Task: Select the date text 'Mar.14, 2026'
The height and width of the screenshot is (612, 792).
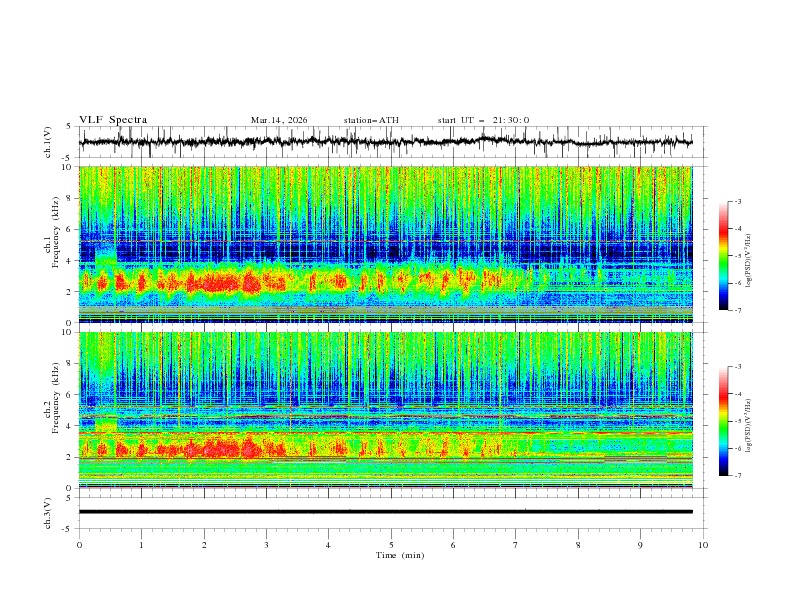Action: point(279,120)
